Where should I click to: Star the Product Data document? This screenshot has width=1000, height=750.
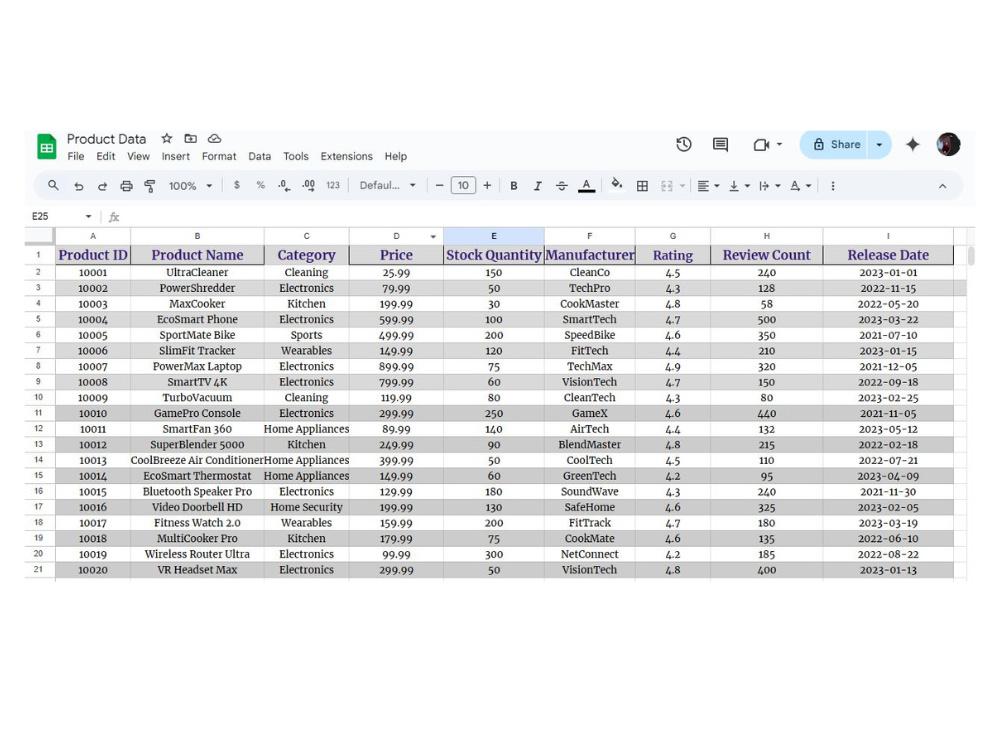166,138
